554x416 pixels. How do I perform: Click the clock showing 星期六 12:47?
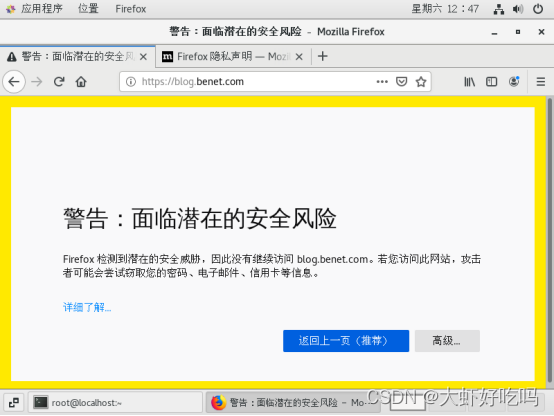[x=445, y=8]
